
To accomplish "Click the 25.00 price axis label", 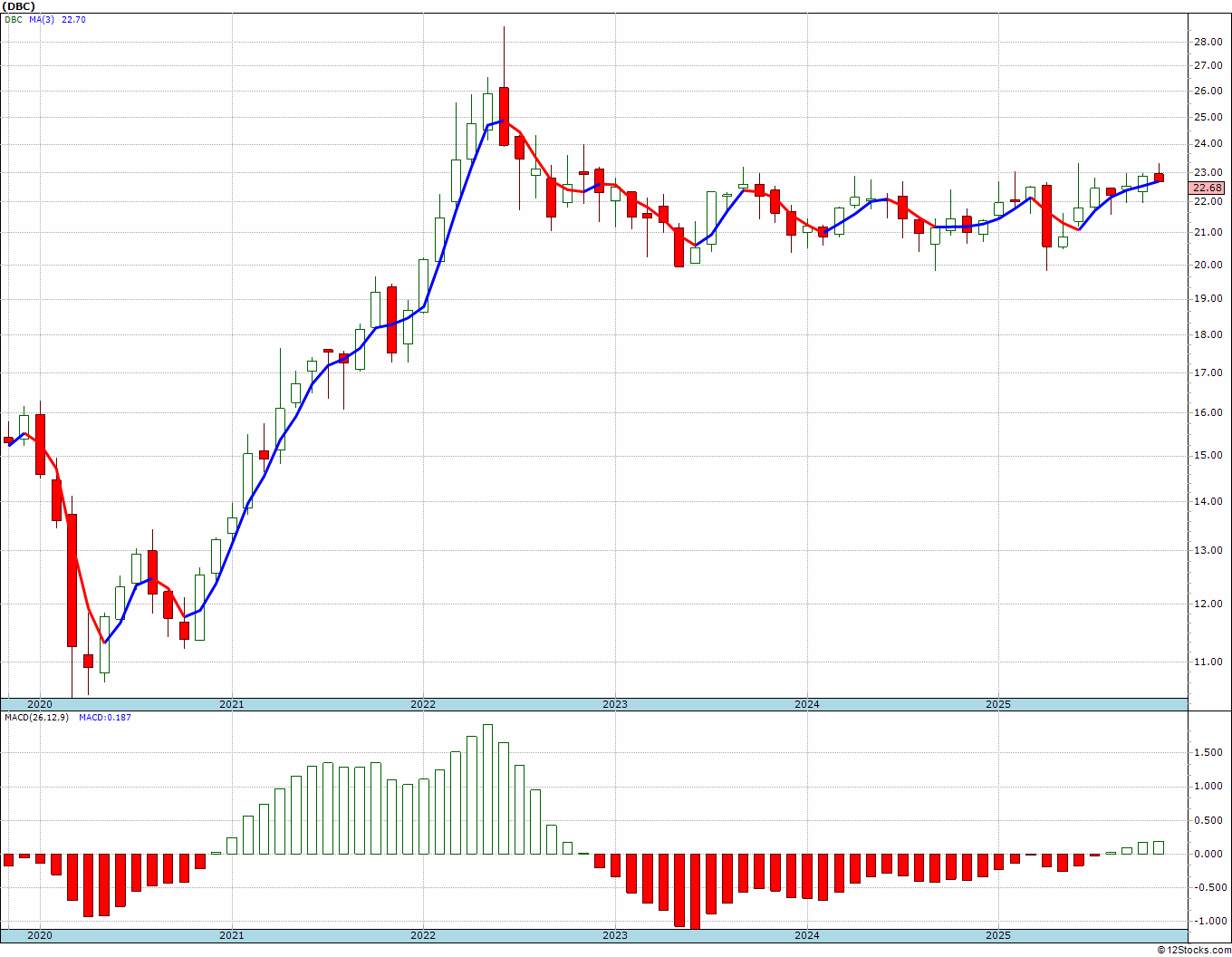I will [x=1208, y=117].
